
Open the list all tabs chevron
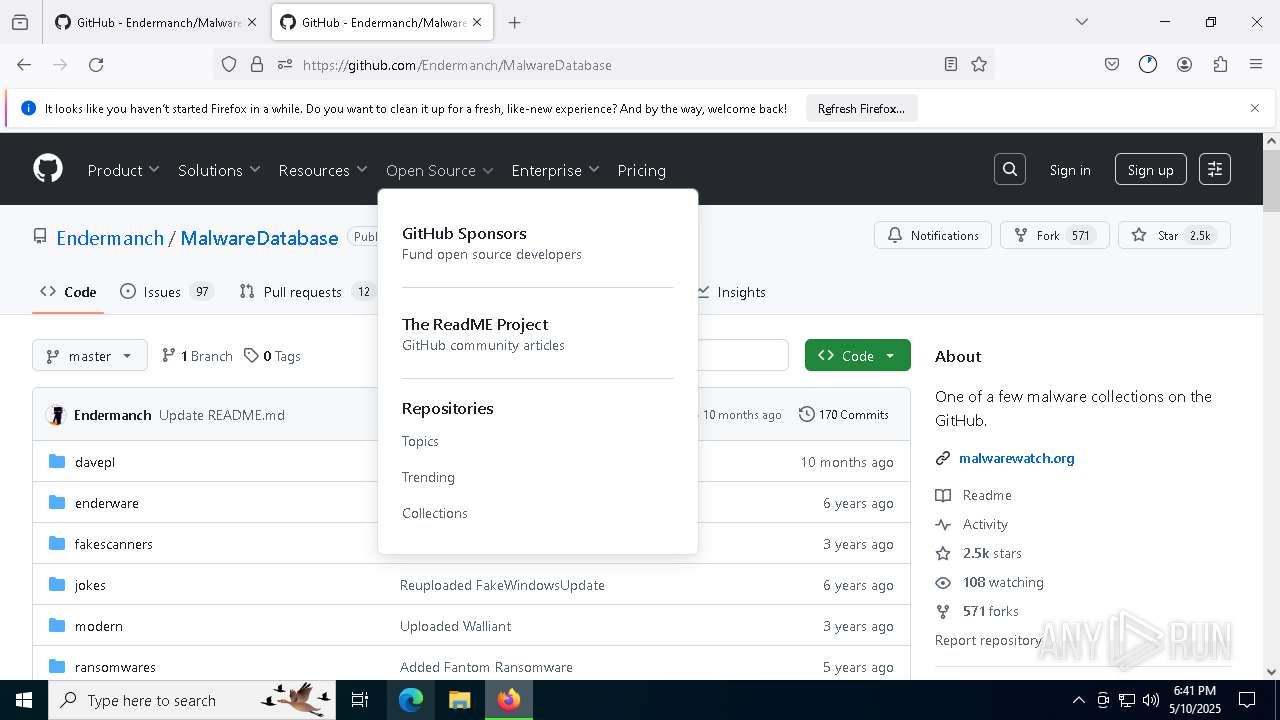[1081, 22]
